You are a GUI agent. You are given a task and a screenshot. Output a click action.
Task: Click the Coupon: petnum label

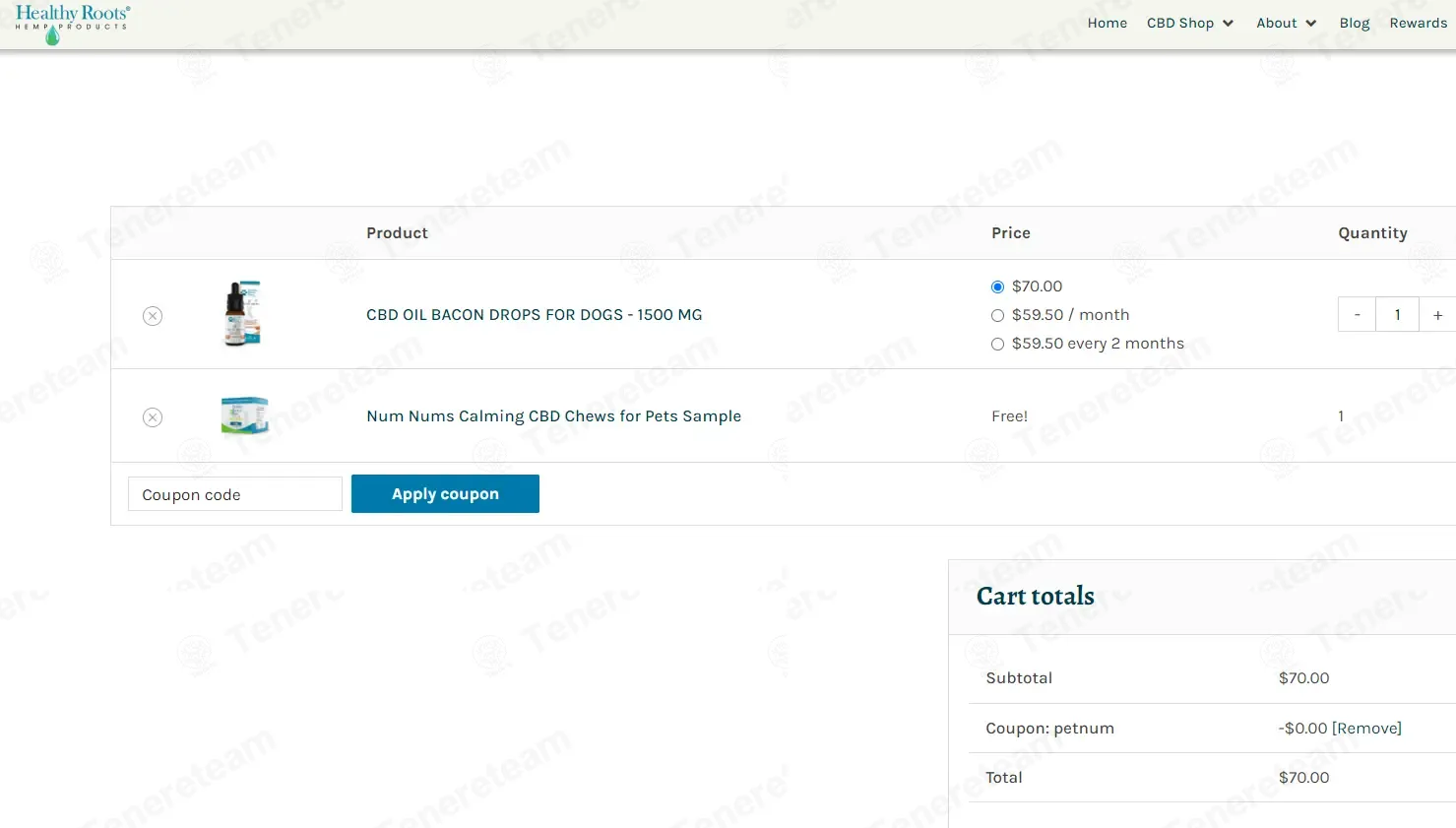click(1049, 729)
